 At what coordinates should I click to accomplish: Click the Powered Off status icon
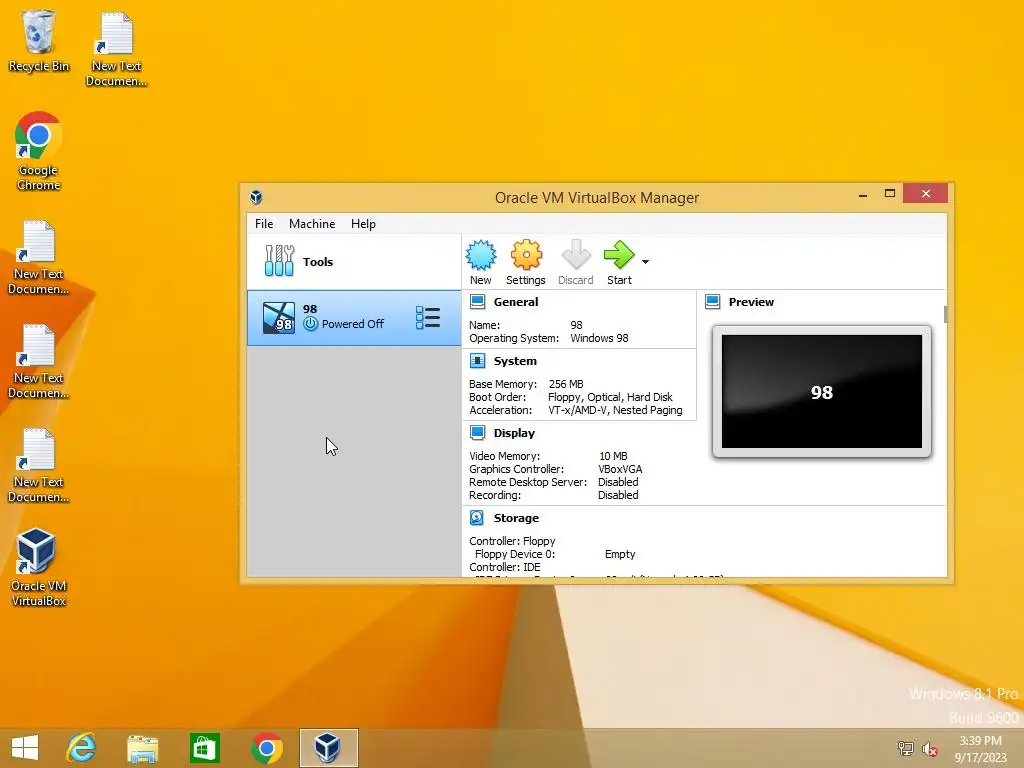[311, 324]
